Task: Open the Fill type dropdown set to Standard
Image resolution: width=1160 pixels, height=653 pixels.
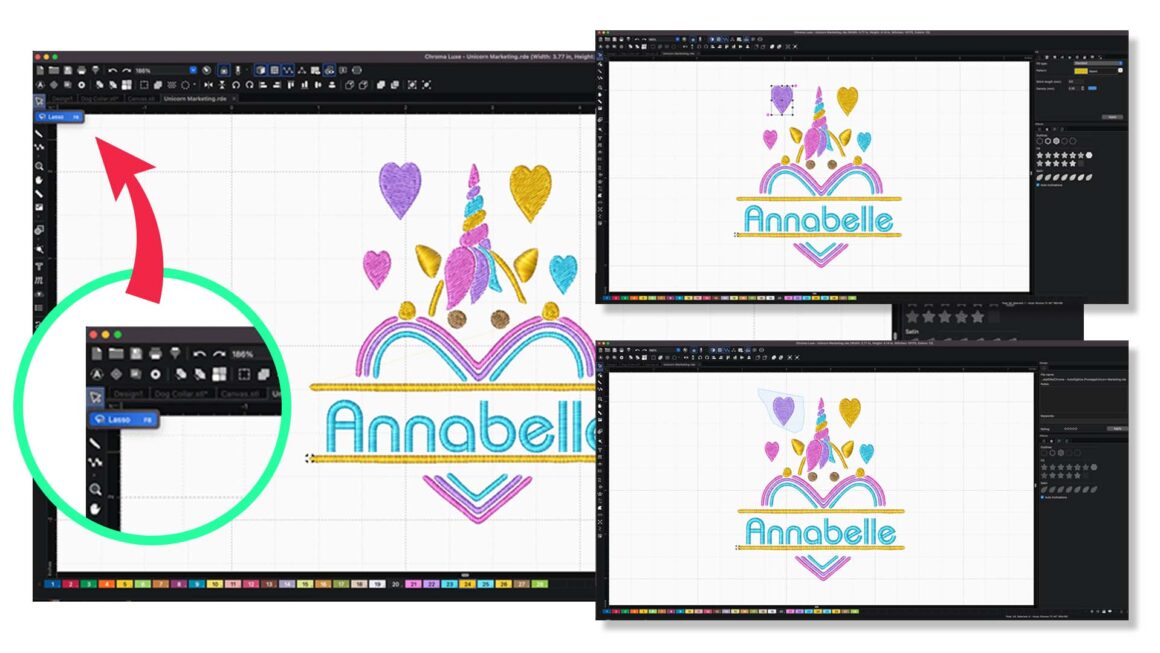Action: (1094, 61)
